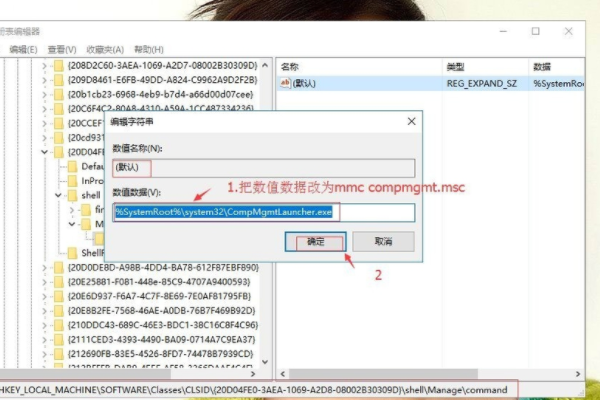Image resolution: width=600 pixels, height=400 pixels.
Task: Open the 编辑(E) menu
Action: [x=23, y=49]
